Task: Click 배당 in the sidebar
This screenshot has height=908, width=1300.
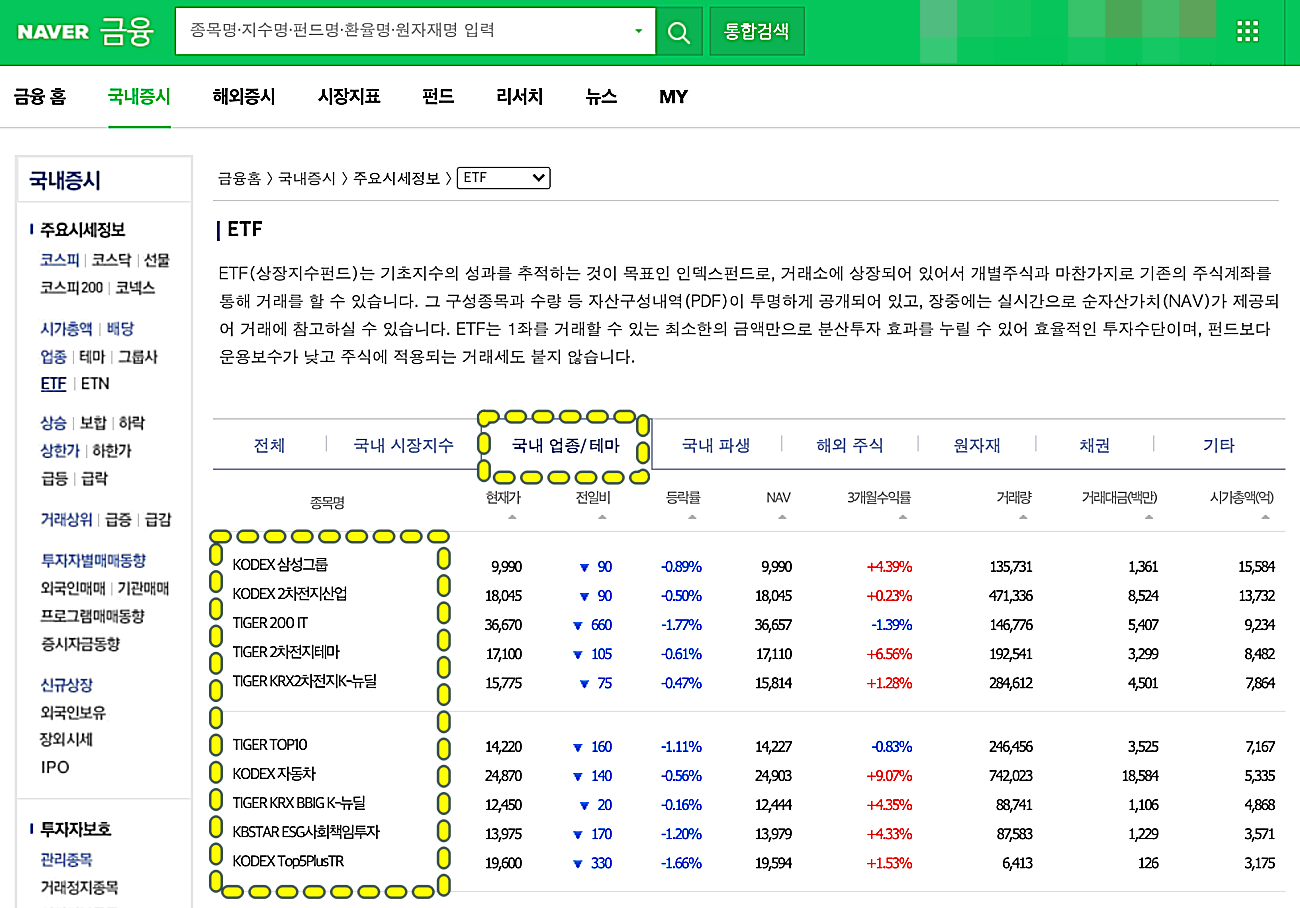Action: tap(120, 329)
